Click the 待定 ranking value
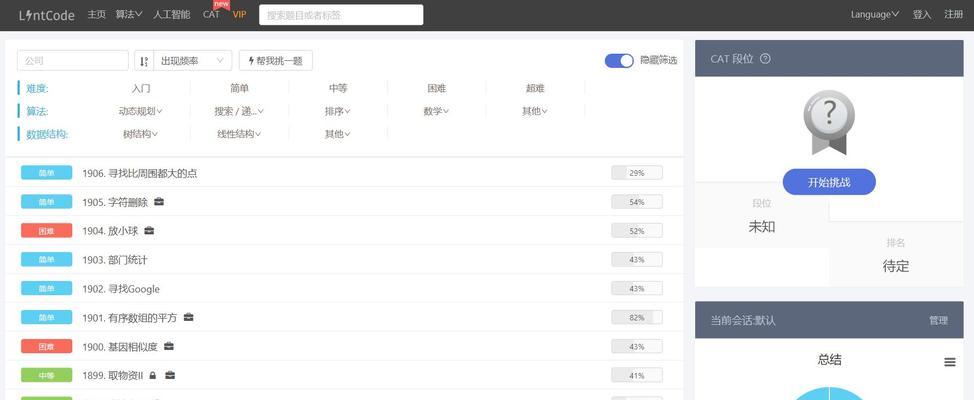The image size is (974, 400). coord(896,266)
